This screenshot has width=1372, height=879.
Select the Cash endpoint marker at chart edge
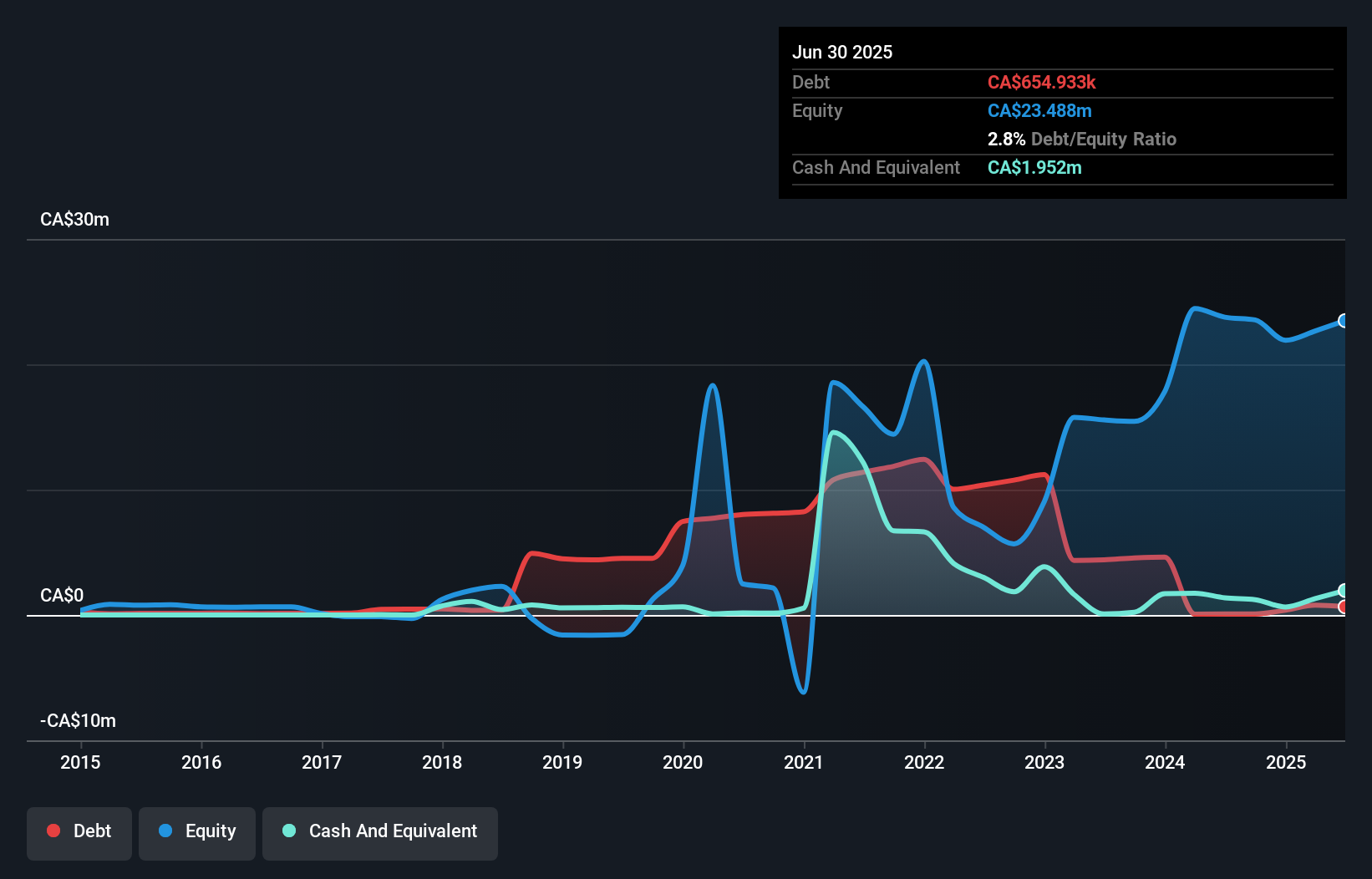[x=1343, y=590]
